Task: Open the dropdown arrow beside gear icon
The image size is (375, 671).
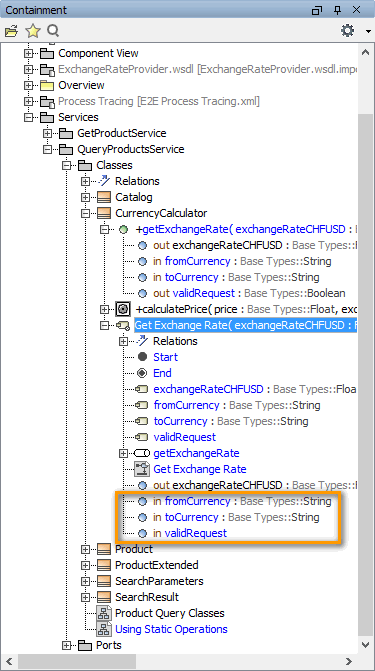Action: (x=369, y=31)
